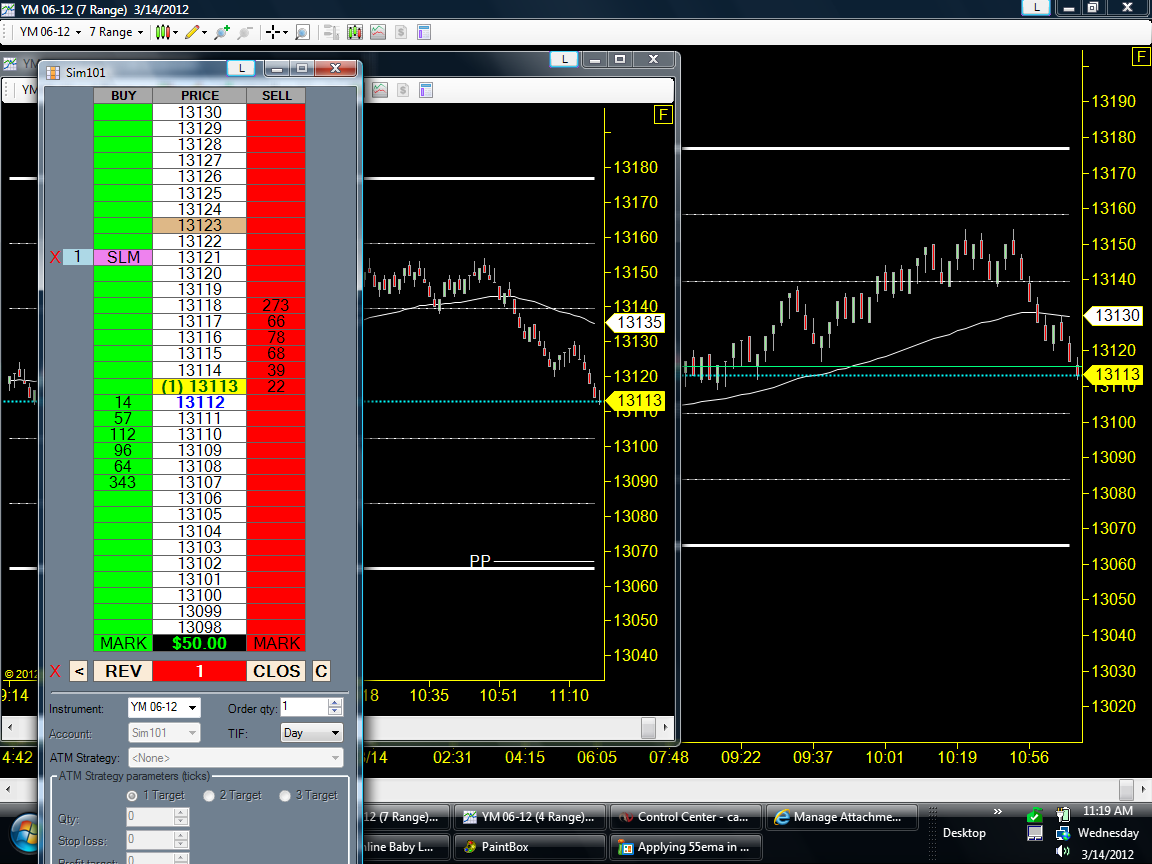1152x864 pixels.
Task: Open chart style candlestick icon in top toolbar
Action: pos(162,32)
